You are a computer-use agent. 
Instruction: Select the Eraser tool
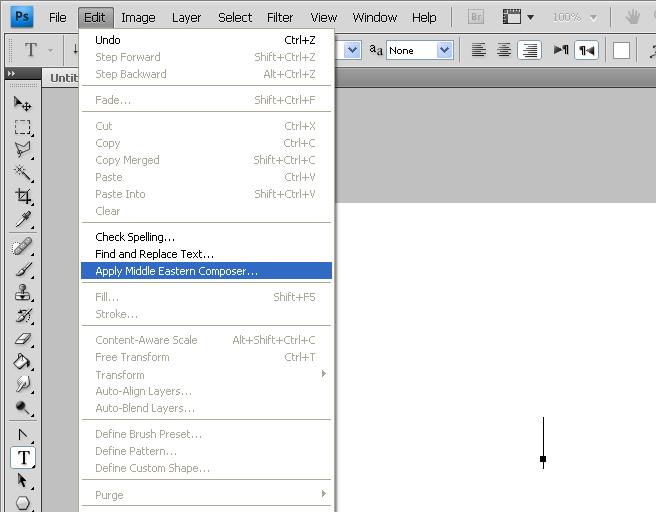click(x=23, y=338)
